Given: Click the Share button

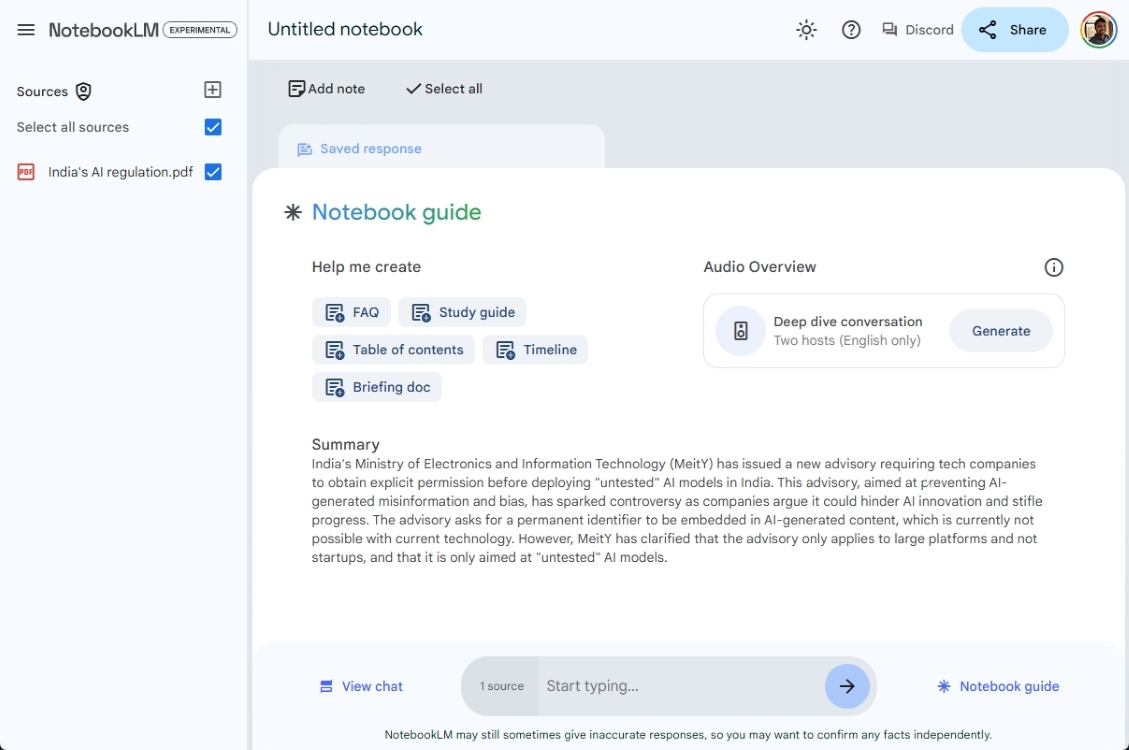Looking at the screenshot, I should click(x=1014, y=29).
